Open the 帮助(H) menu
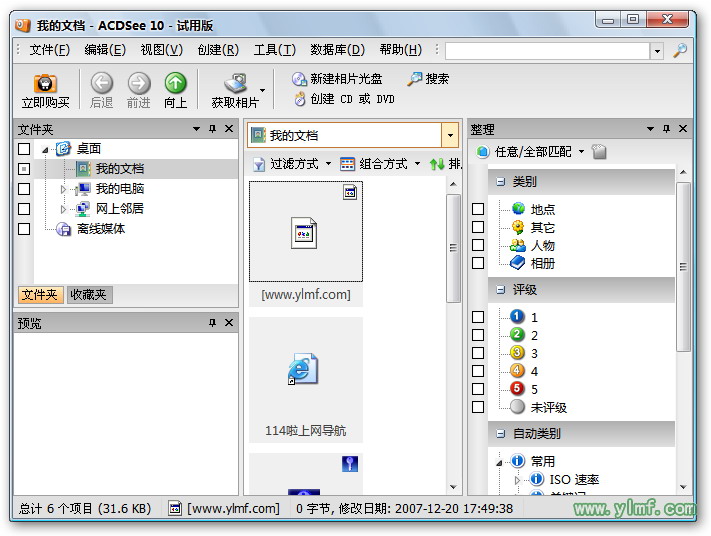This screenshot has width=711, height=536. [x=400, y=49]
